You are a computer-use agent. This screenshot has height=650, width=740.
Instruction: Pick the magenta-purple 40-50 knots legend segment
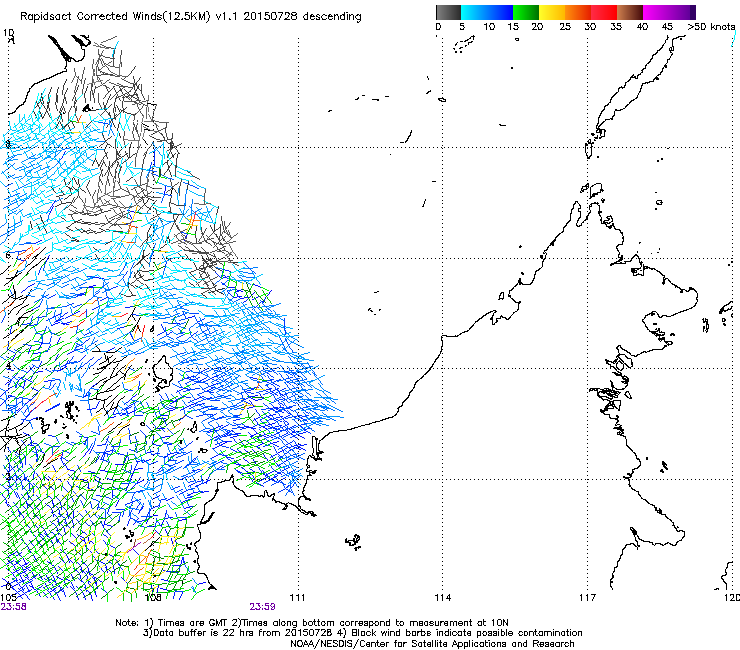click(x=669, y=12)
